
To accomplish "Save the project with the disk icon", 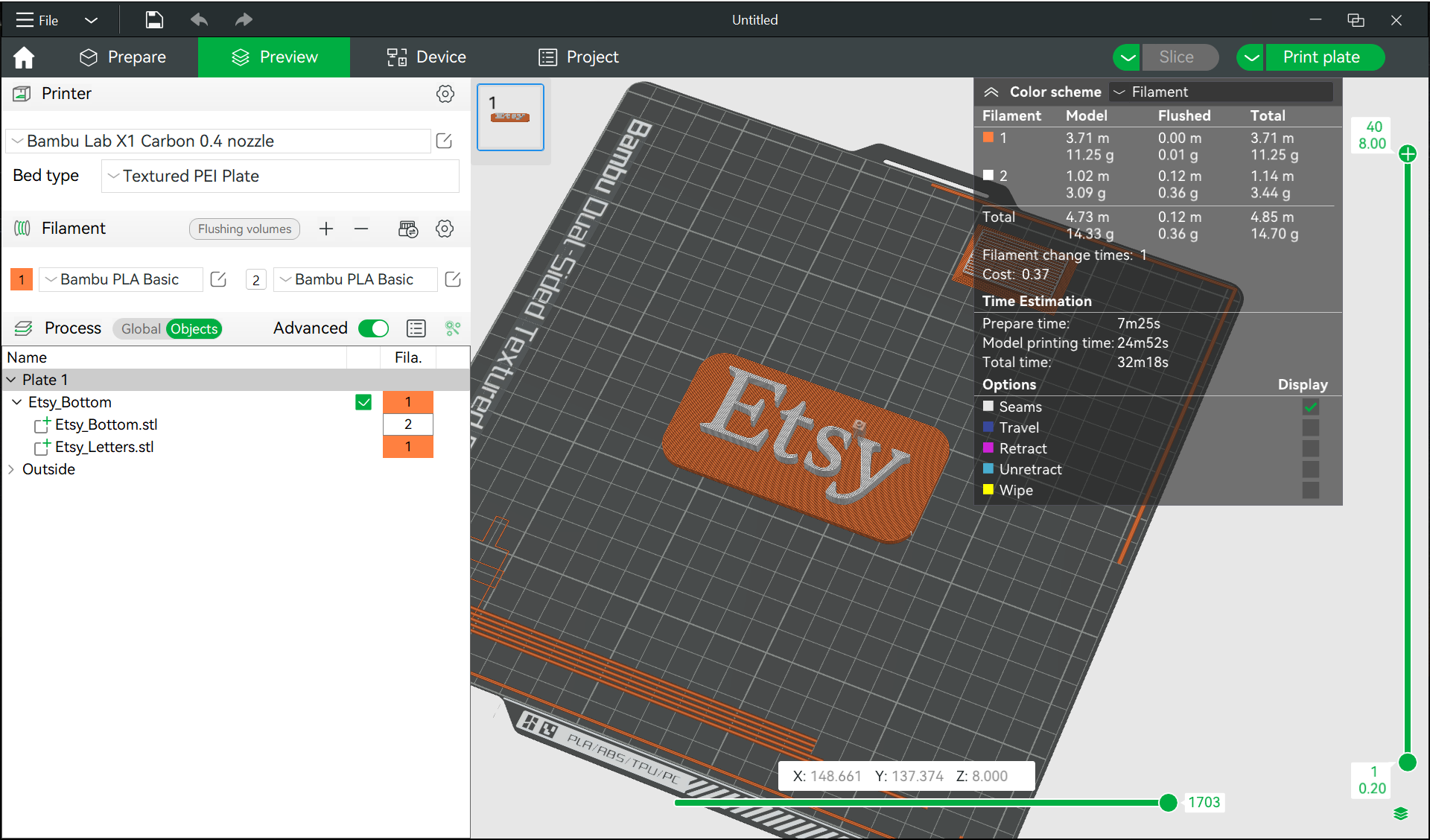I will [x=154, y=20].
